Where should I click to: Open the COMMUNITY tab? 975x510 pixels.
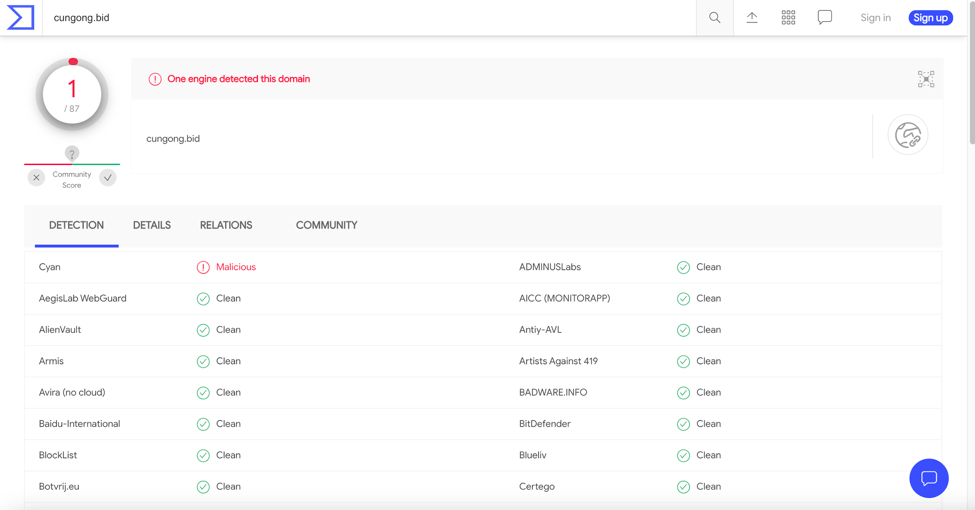pos(326,225)
